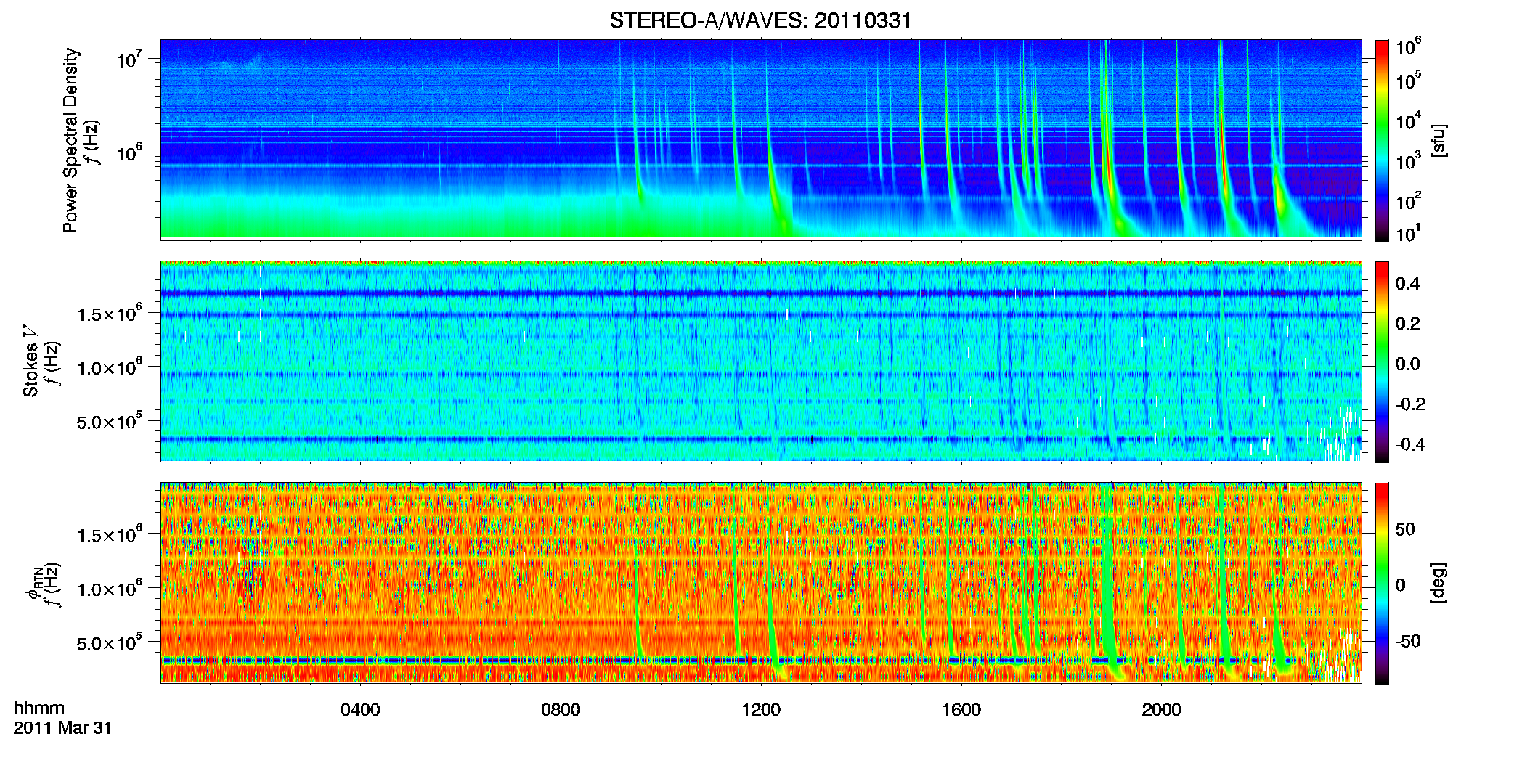
Task: Select the φRTN axis label
Action: [33, 585]
